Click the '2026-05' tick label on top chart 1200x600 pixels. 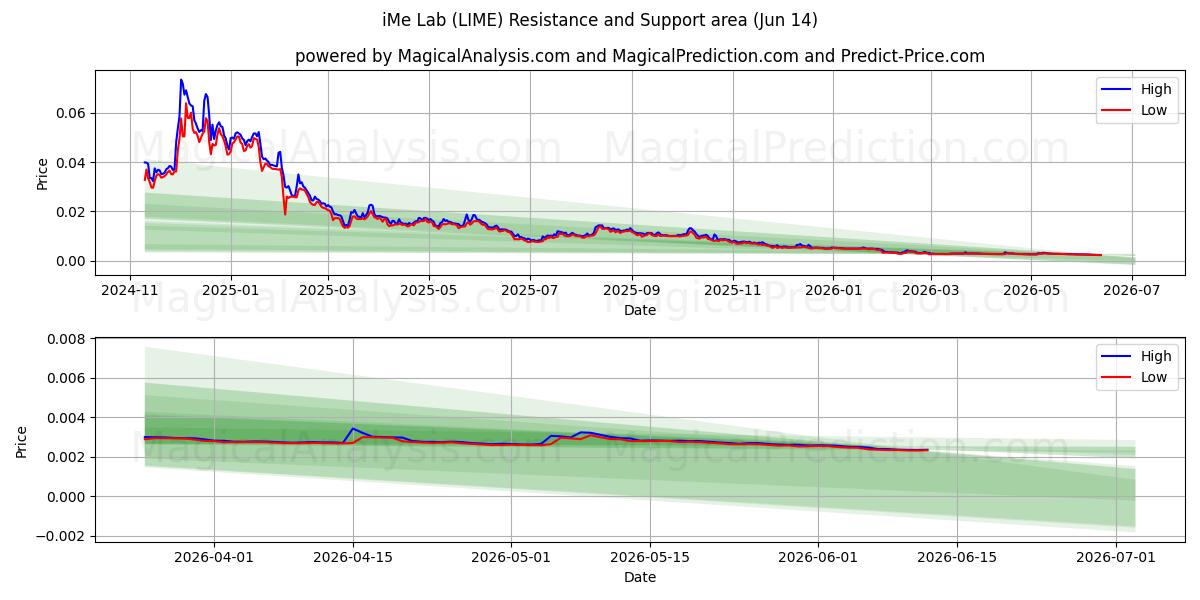1032,290
